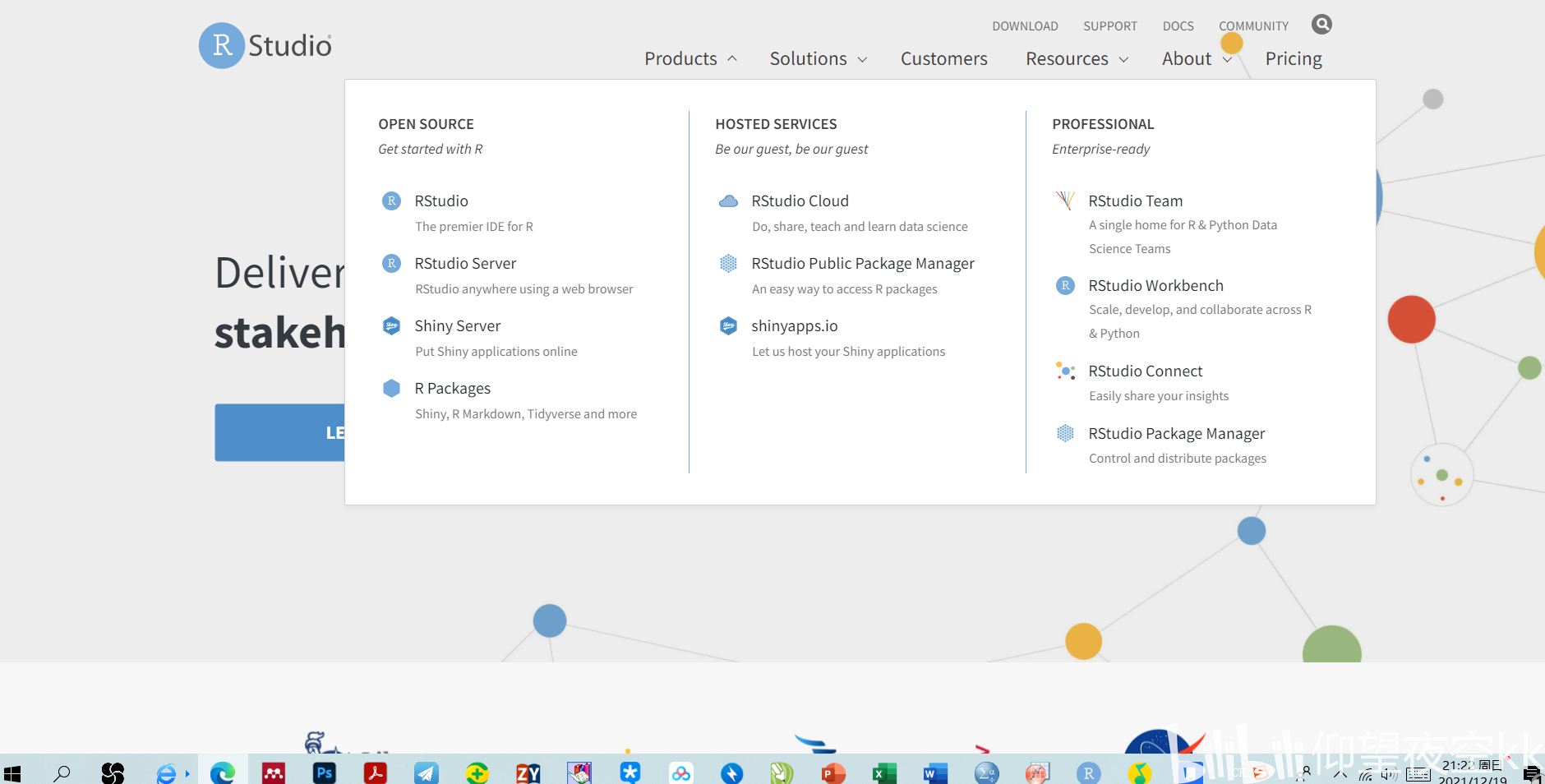
Task: Open Adobe Acrobat from the taskbar
Action: coord(376,772)
